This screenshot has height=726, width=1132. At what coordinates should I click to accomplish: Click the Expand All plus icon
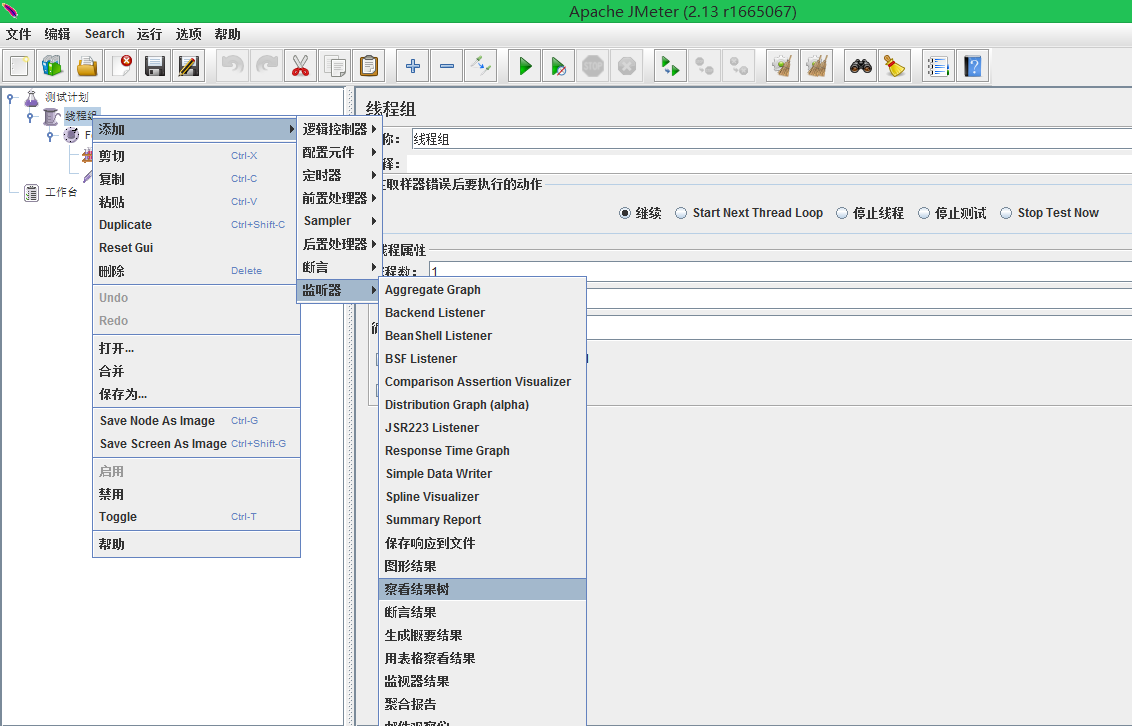[412, 66]
